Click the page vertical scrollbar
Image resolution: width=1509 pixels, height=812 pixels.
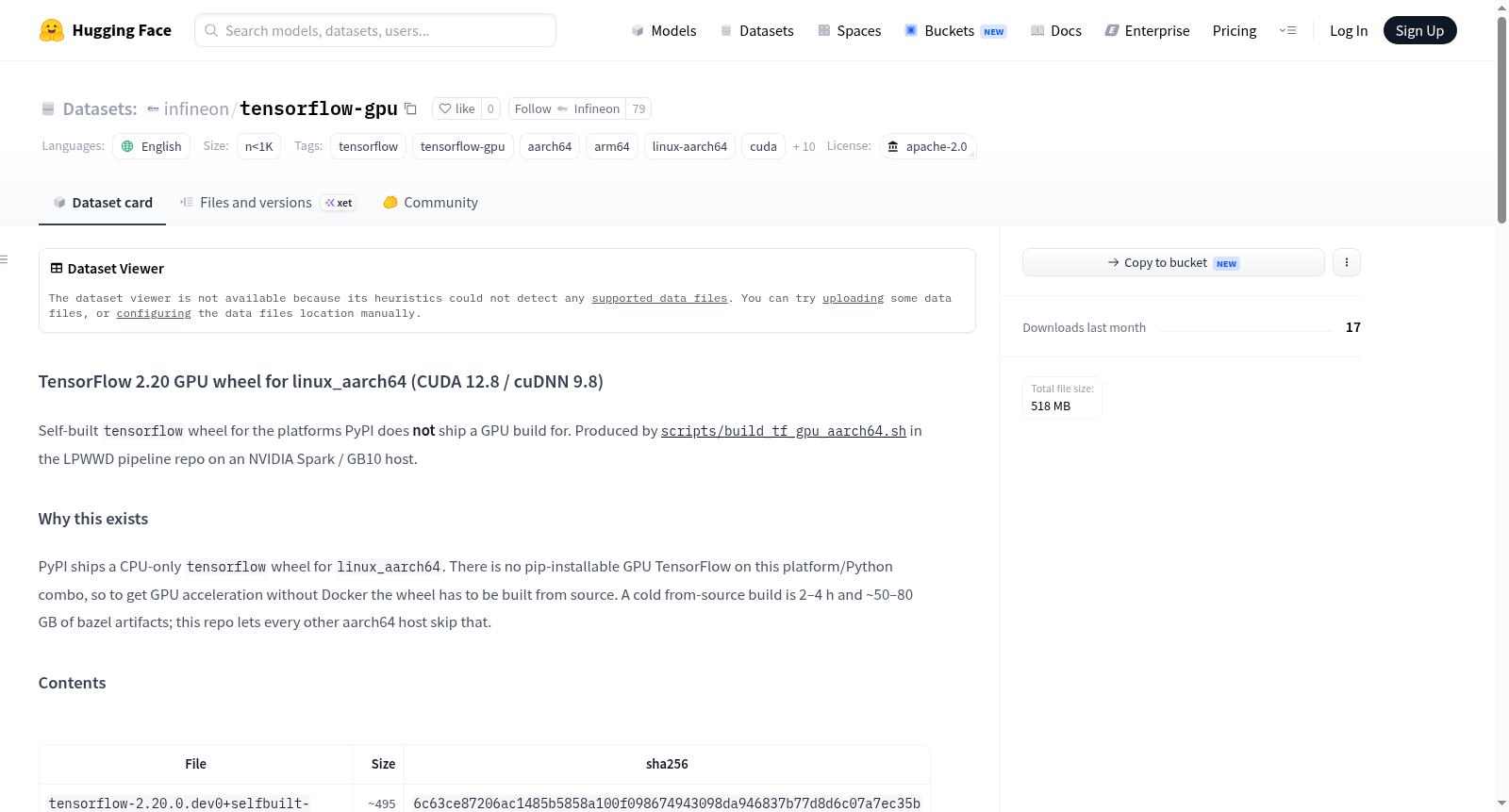(x=1501, y=120)
